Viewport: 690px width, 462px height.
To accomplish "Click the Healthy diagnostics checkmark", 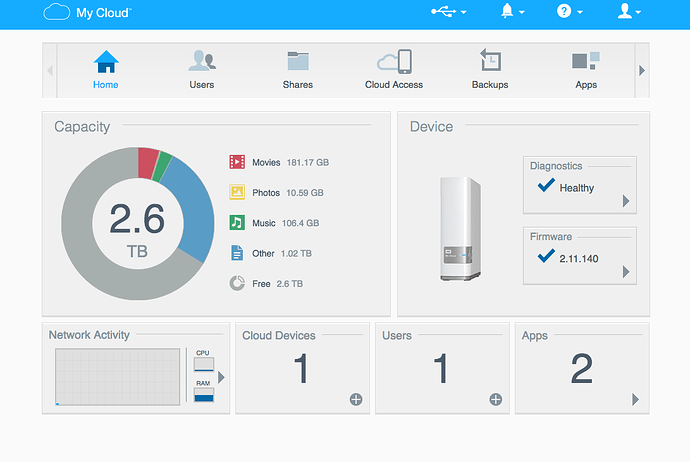I will (x=546, y=185).
